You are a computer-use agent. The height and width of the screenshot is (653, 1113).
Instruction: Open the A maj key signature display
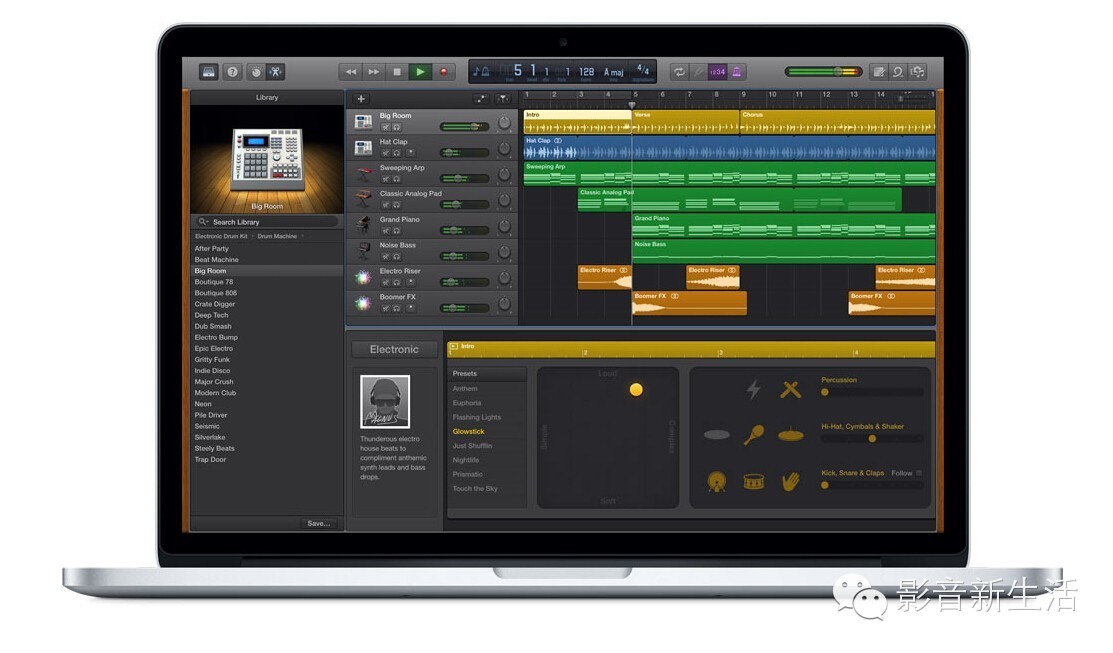coord(613,72)
